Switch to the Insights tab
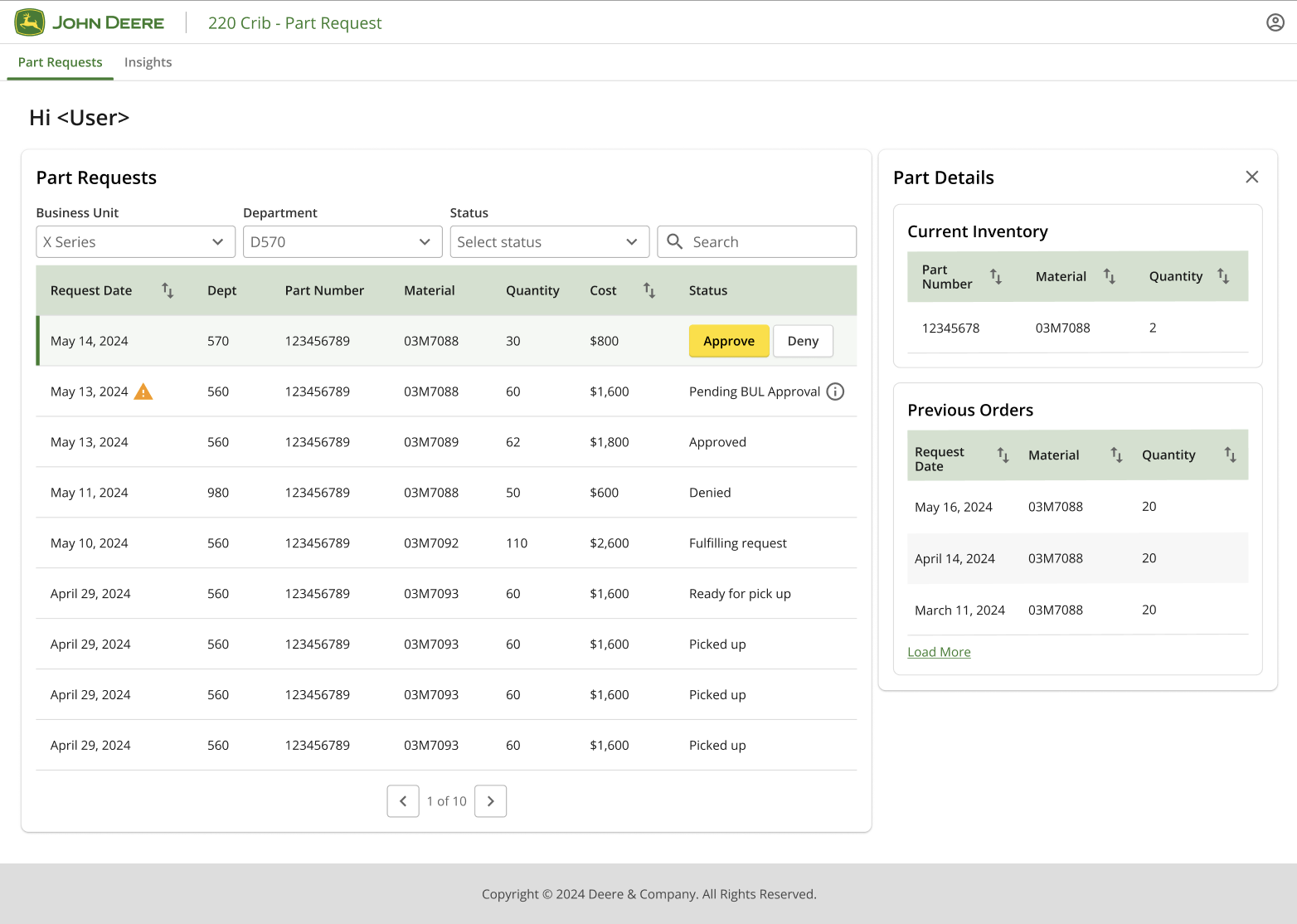Viewport: 1297px width, 924px height. click(x=148, y=62)
